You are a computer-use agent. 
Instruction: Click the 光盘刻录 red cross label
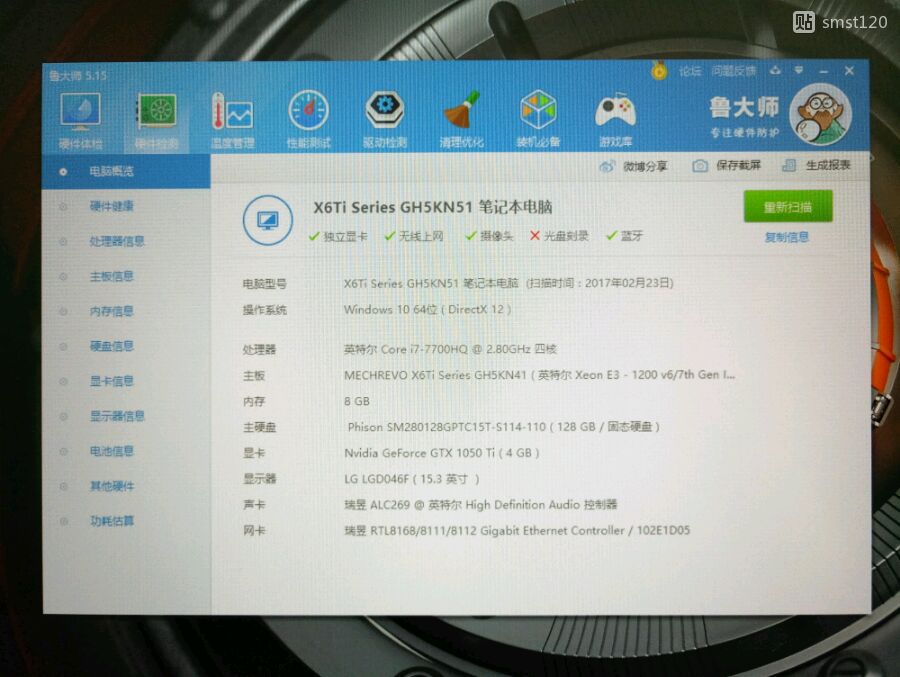pyautogui.click(x=559, y=236)
